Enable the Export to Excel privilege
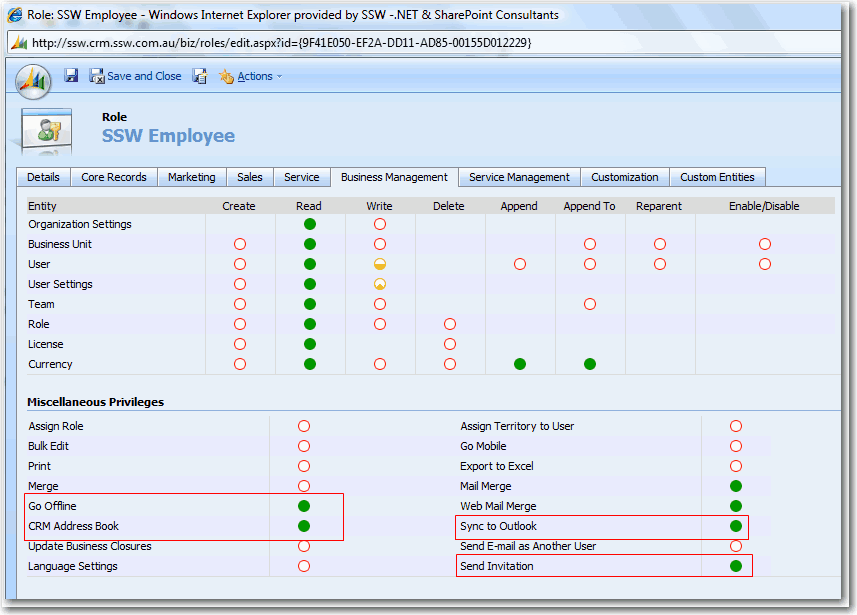Screen dimensions: 857x615 736,466
